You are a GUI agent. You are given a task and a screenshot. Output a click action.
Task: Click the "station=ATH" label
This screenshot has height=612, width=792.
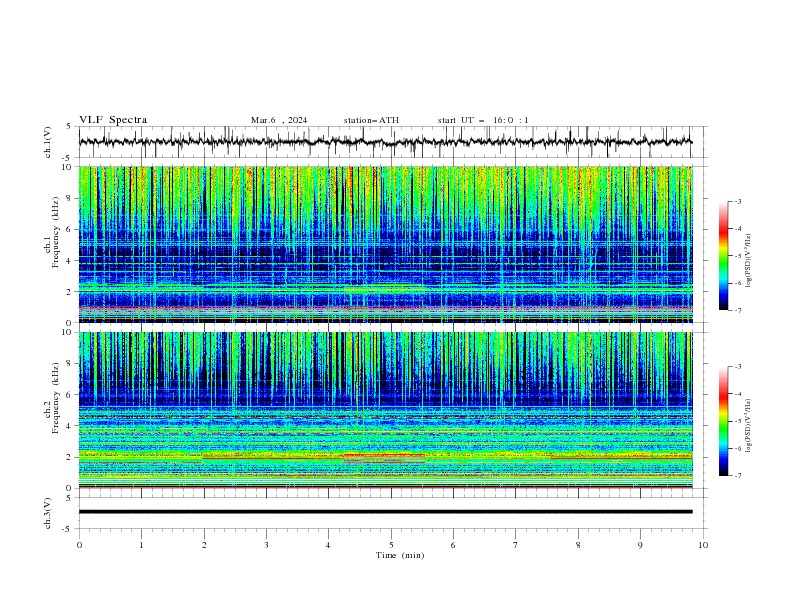[x=371, y=120]
